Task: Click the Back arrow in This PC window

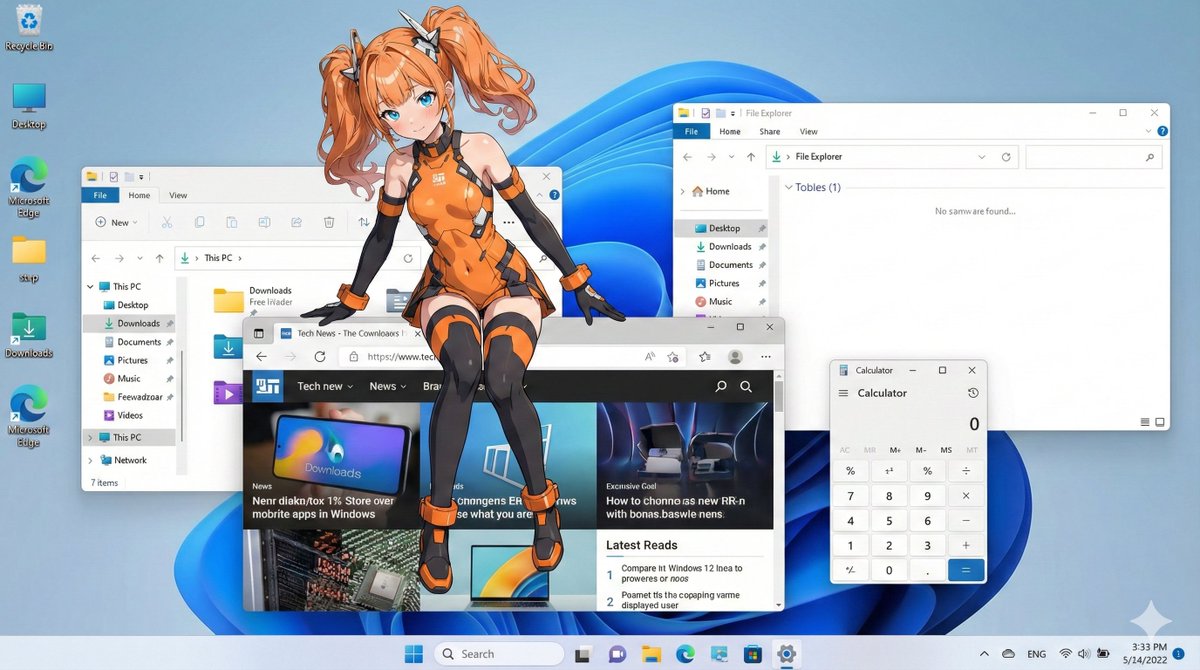Action: click(x=97, y=258)
